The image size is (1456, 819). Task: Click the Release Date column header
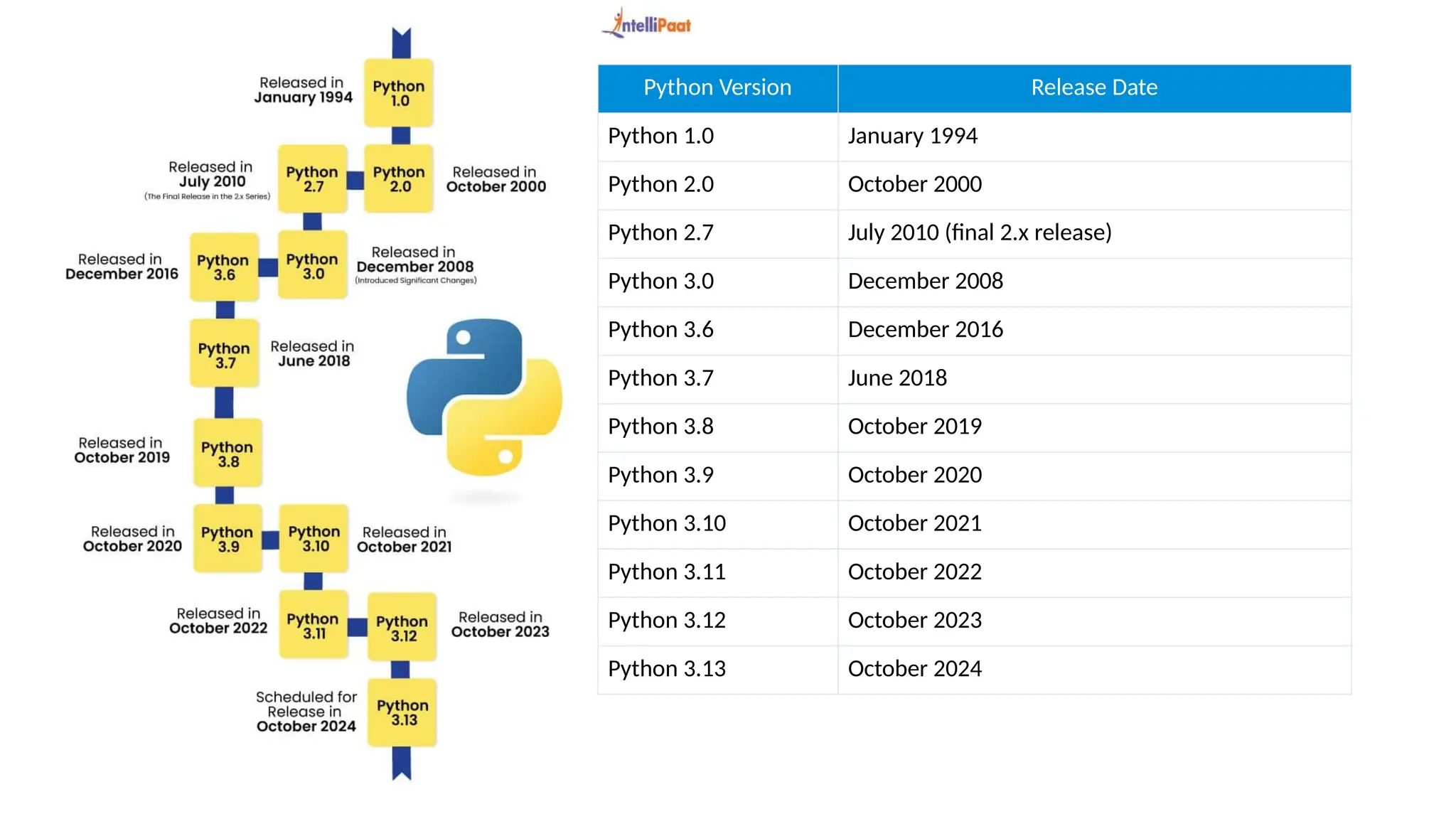pos(1094,87)
